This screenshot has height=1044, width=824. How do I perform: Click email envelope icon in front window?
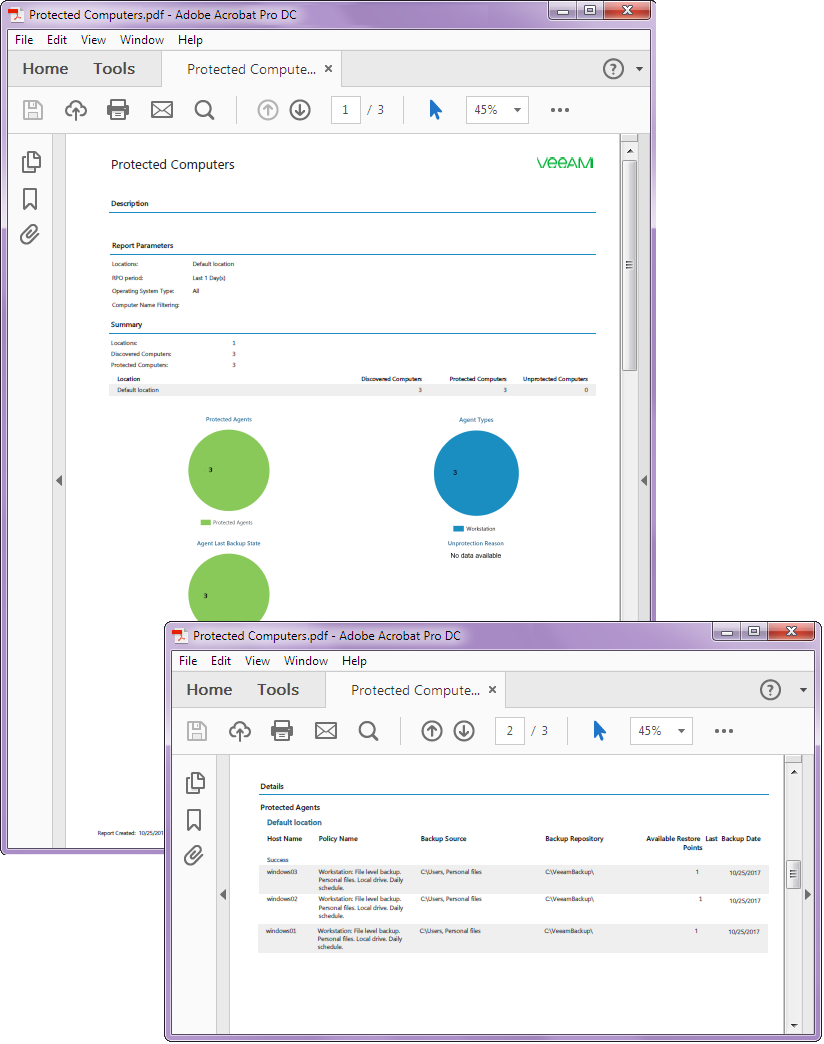point(325,731)
